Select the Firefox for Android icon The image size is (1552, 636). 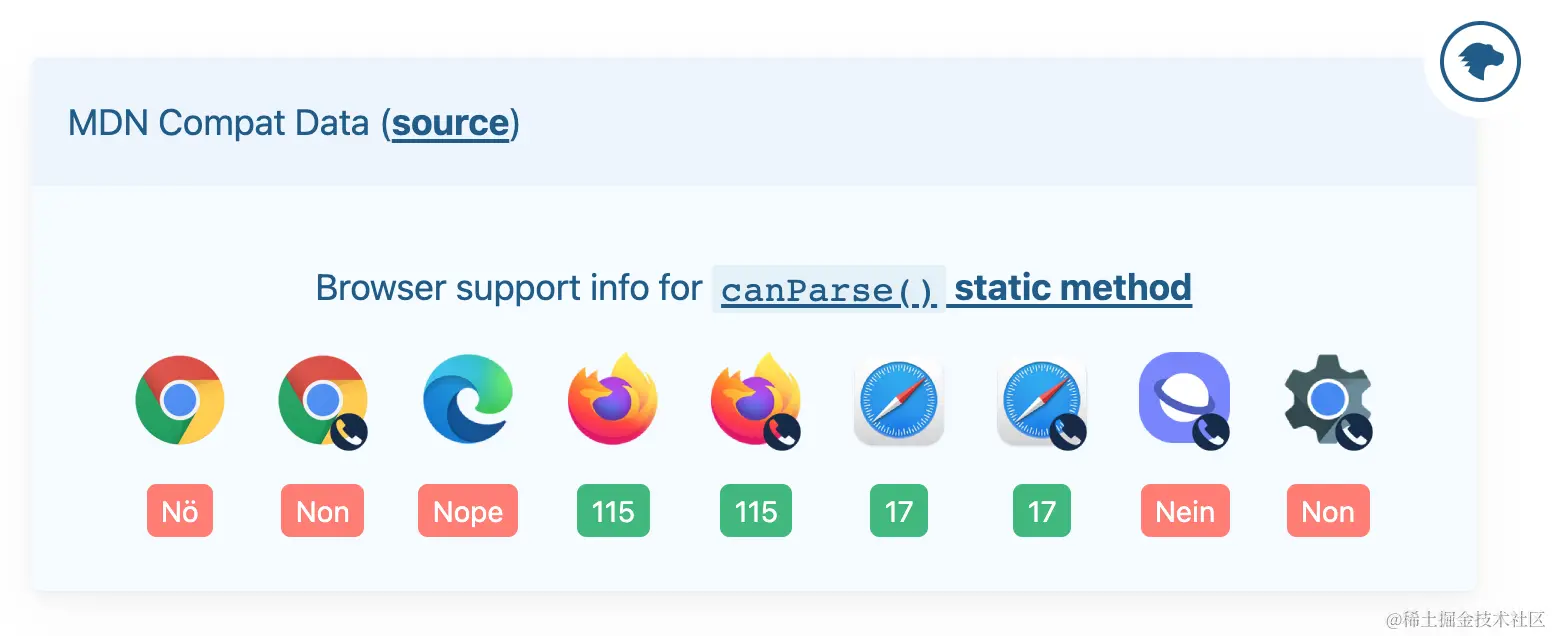pyautogui.click(x=756, y=400)
